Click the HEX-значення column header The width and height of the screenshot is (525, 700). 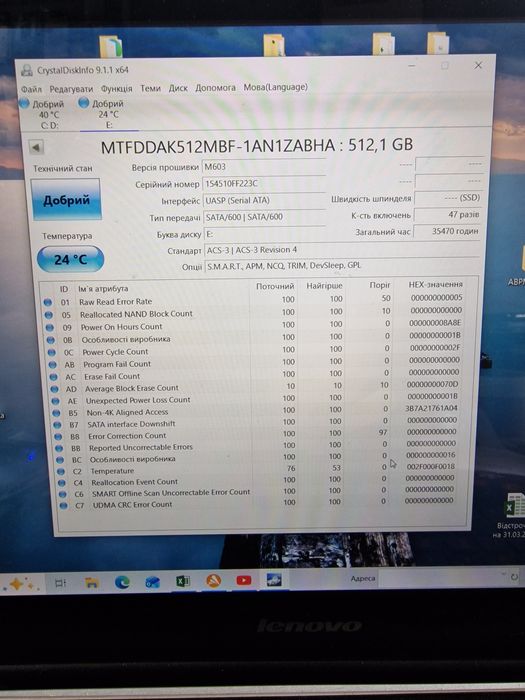(435, 284)
